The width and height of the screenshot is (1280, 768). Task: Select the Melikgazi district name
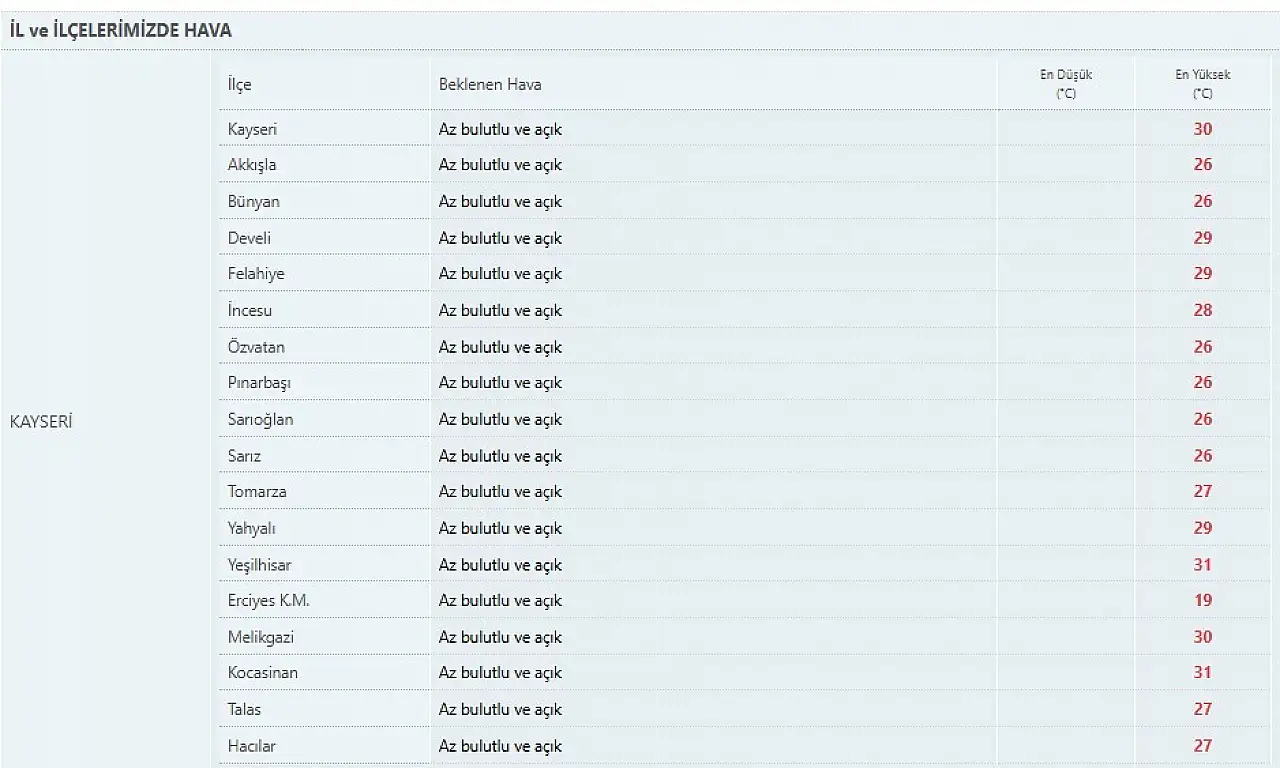[x=260, y=638]
